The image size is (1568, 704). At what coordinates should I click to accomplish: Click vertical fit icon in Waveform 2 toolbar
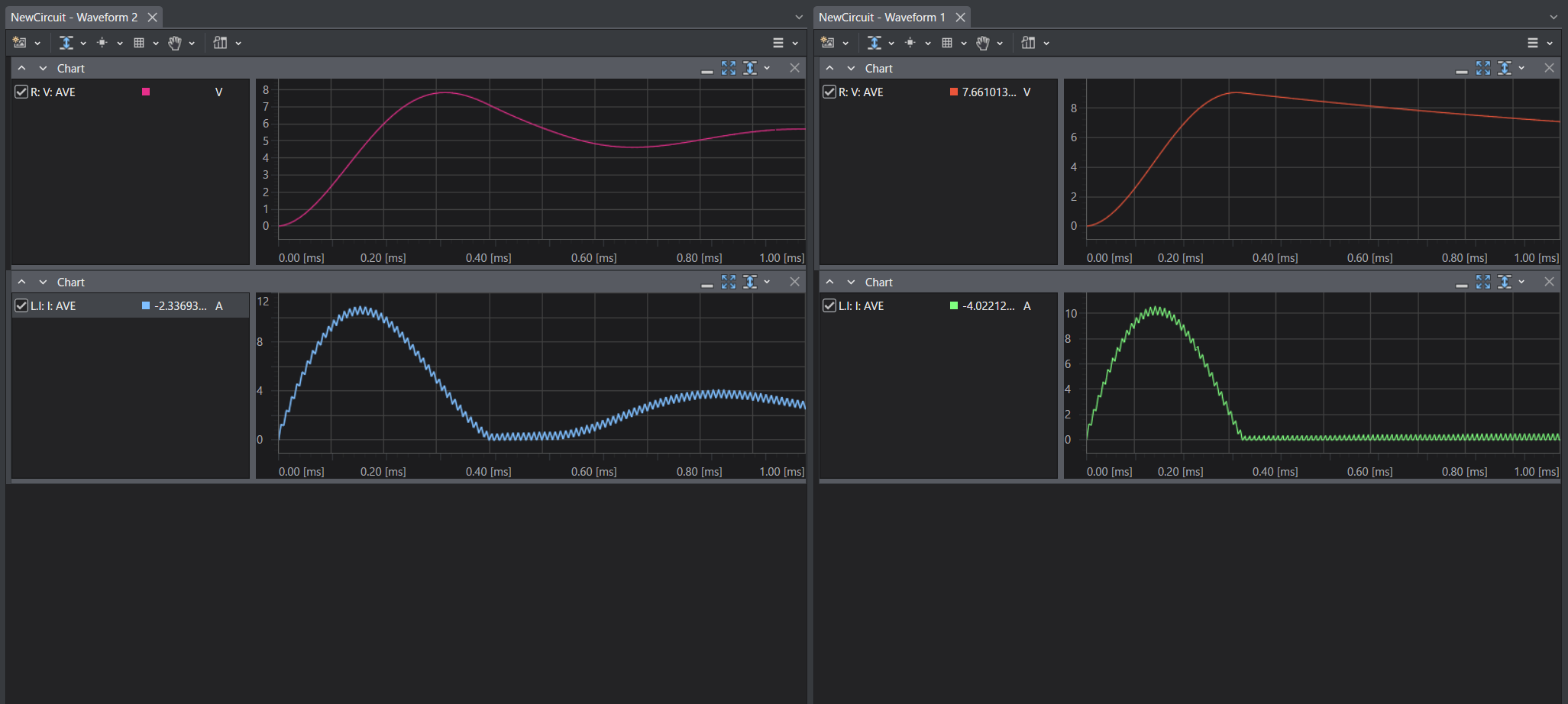pyautogui.click(x=66, y=43)
